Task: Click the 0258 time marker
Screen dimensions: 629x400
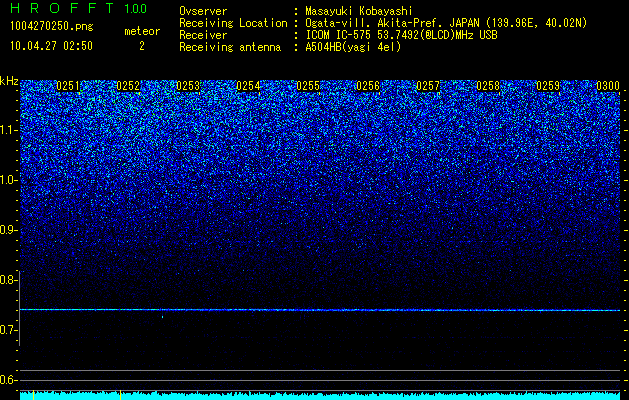Action: [x=488, y=86]
